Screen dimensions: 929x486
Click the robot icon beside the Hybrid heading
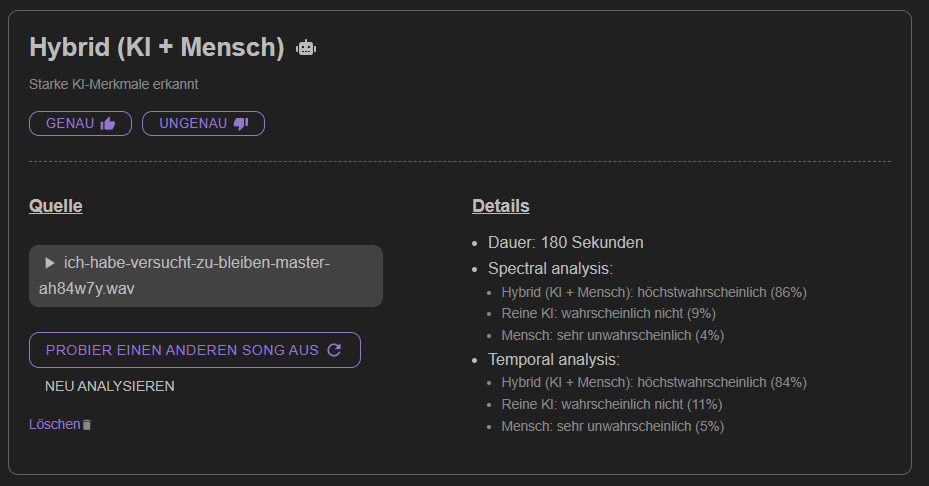click(306, 47)
